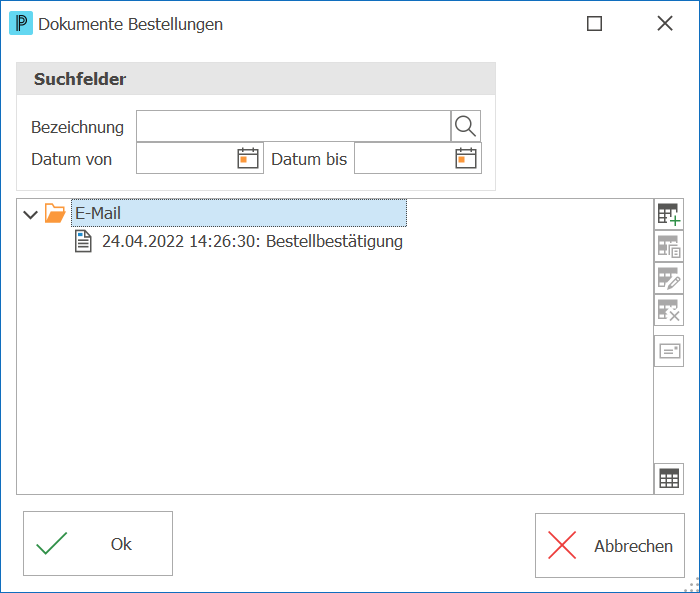Click the Suchfelder header

pos(256,79)
